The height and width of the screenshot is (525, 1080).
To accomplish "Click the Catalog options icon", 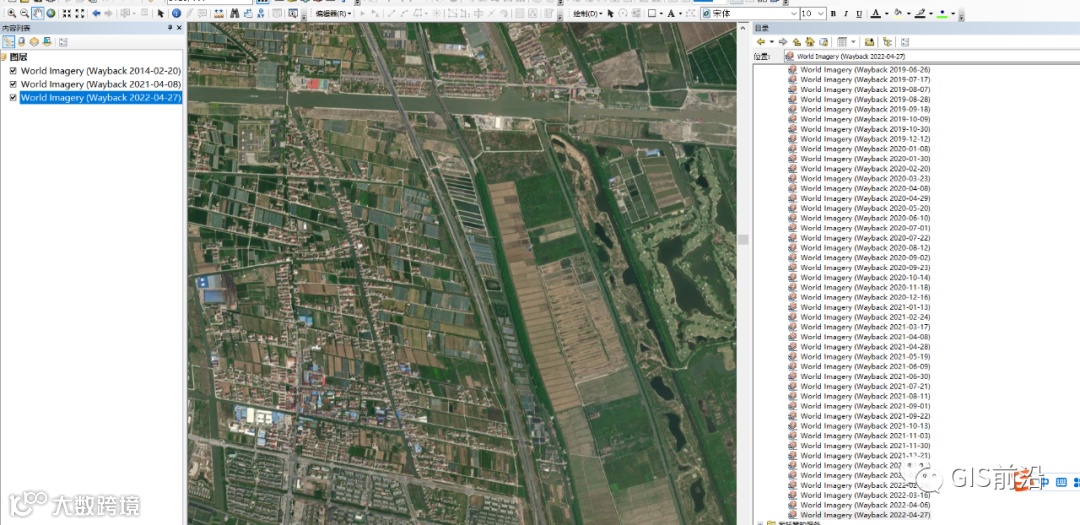I will (x=905, y=42).
